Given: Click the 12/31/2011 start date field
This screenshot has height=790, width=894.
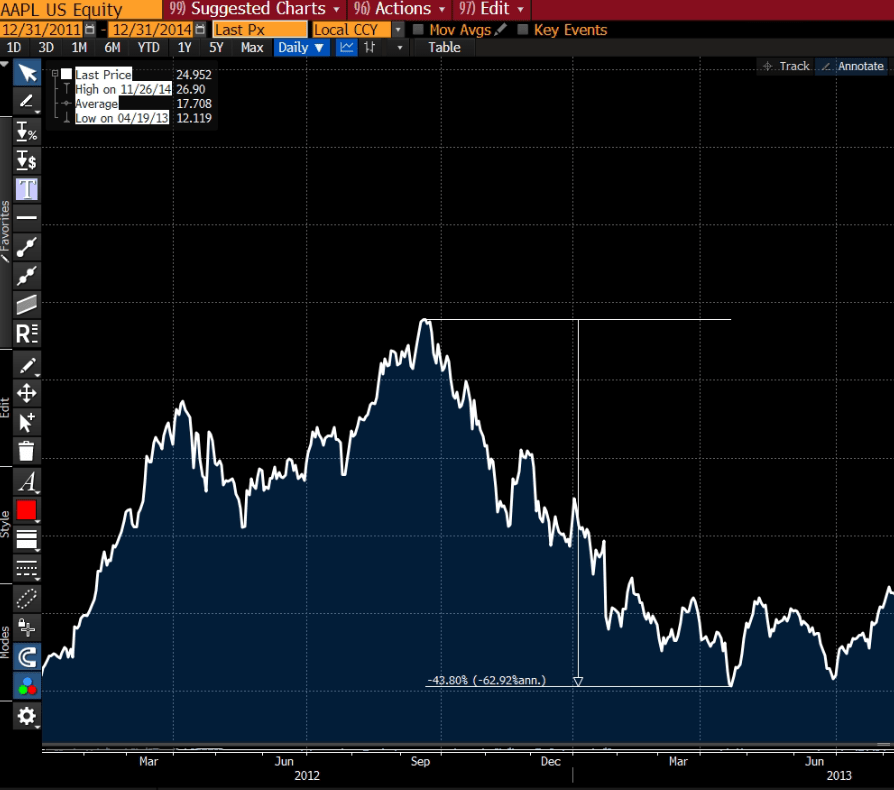Looking at the screenshot, I should tap(40, 30).
